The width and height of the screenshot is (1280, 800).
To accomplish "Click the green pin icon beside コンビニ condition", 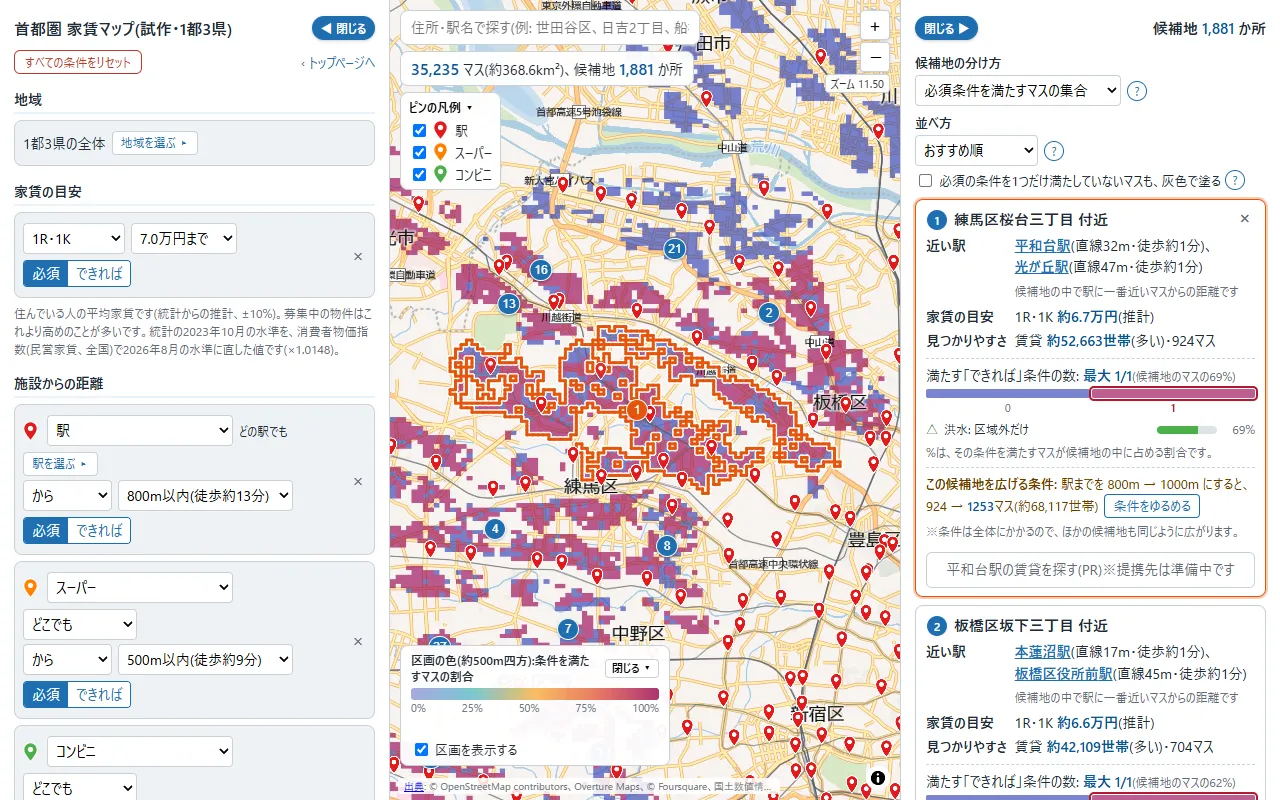I will tap(31, 751).
